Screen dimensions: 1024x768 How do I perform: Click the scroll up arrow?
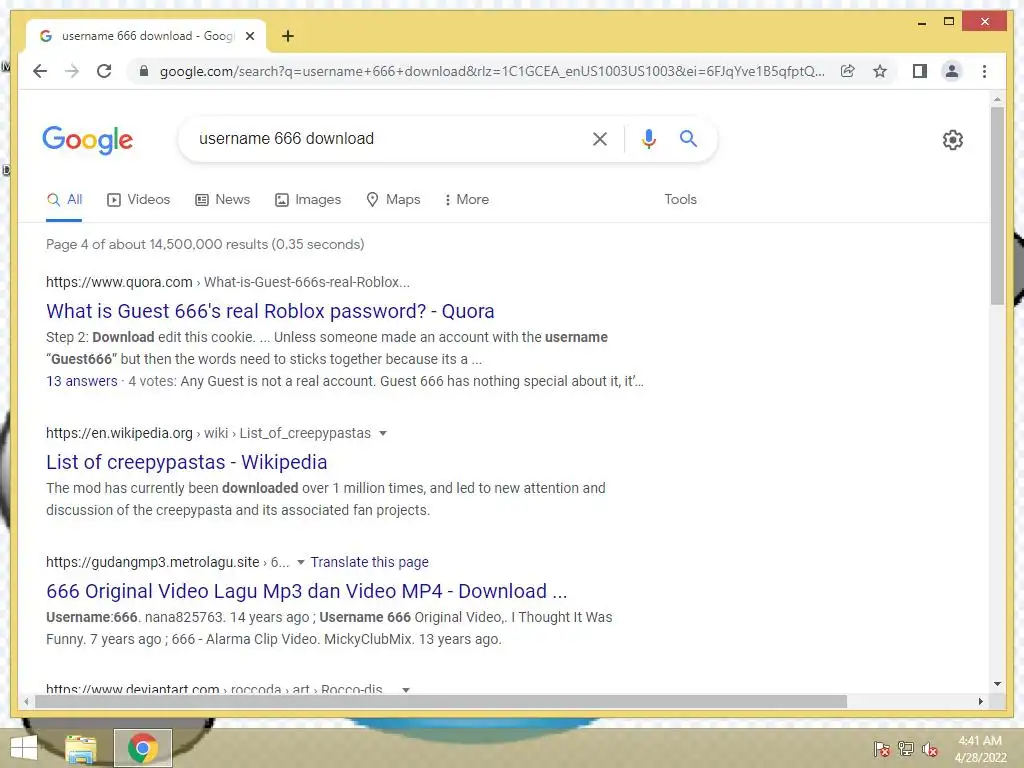click(997, 99)
